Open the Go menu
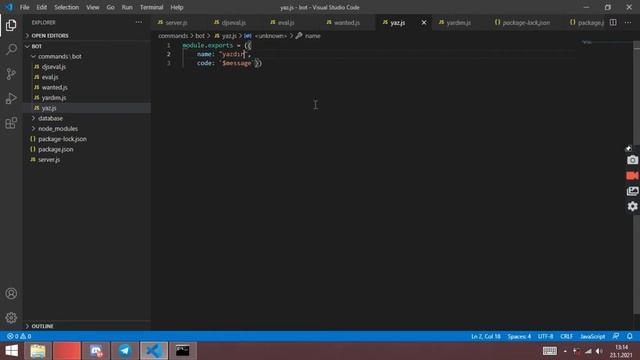This screenshot has height=360, width=640. (110, 7)
